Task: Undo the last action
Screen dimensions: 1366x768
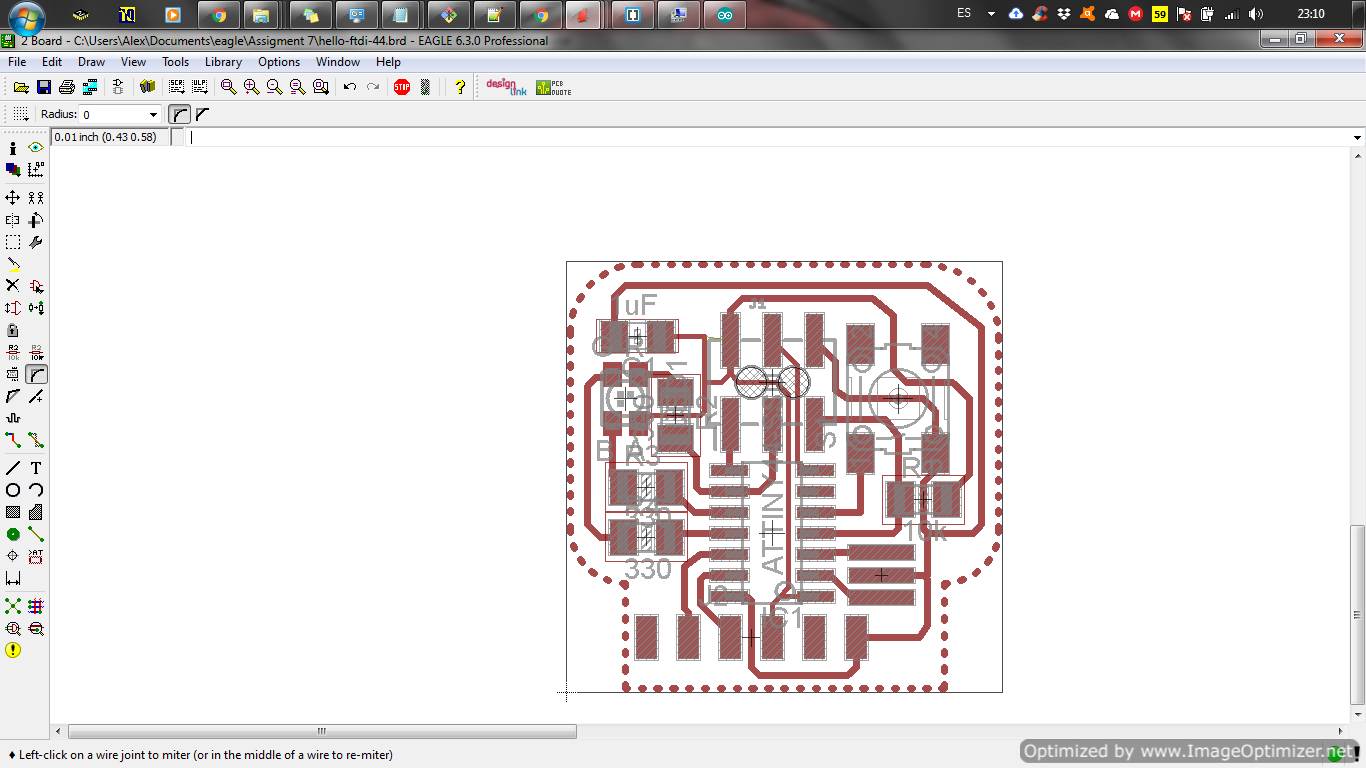Action: tap(350, 87)
